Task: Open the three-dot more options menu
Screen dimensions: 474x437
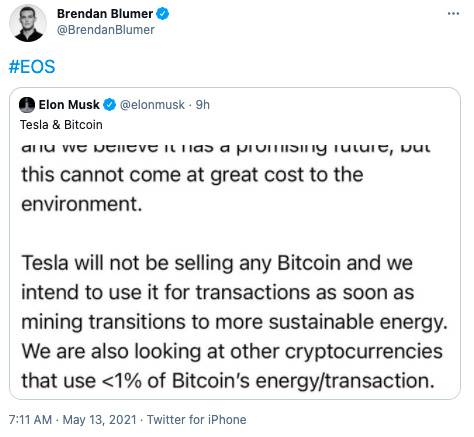Action: click(x=453, y=13)
